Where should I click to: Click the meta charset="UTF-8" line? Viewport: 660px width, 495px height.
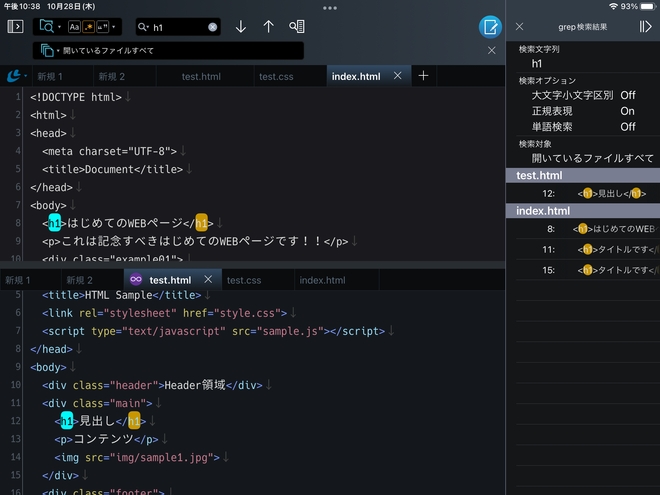109,152
